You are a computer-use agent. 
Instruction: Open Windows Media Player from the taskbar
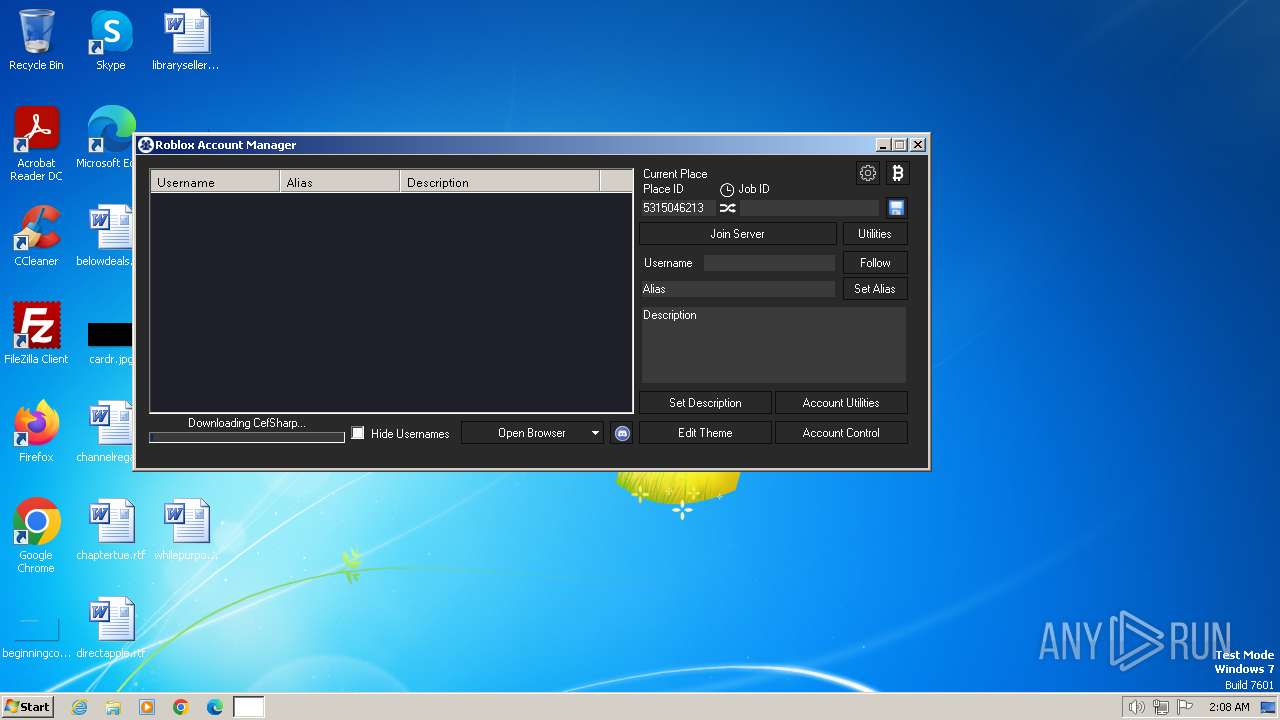(x=147, y=707)
